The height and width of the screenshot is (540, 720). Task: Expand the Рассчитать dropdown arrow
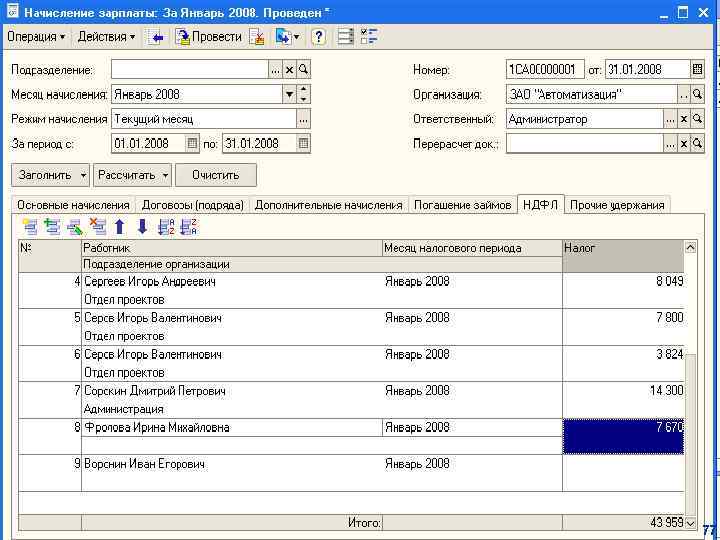click(165, 175)
